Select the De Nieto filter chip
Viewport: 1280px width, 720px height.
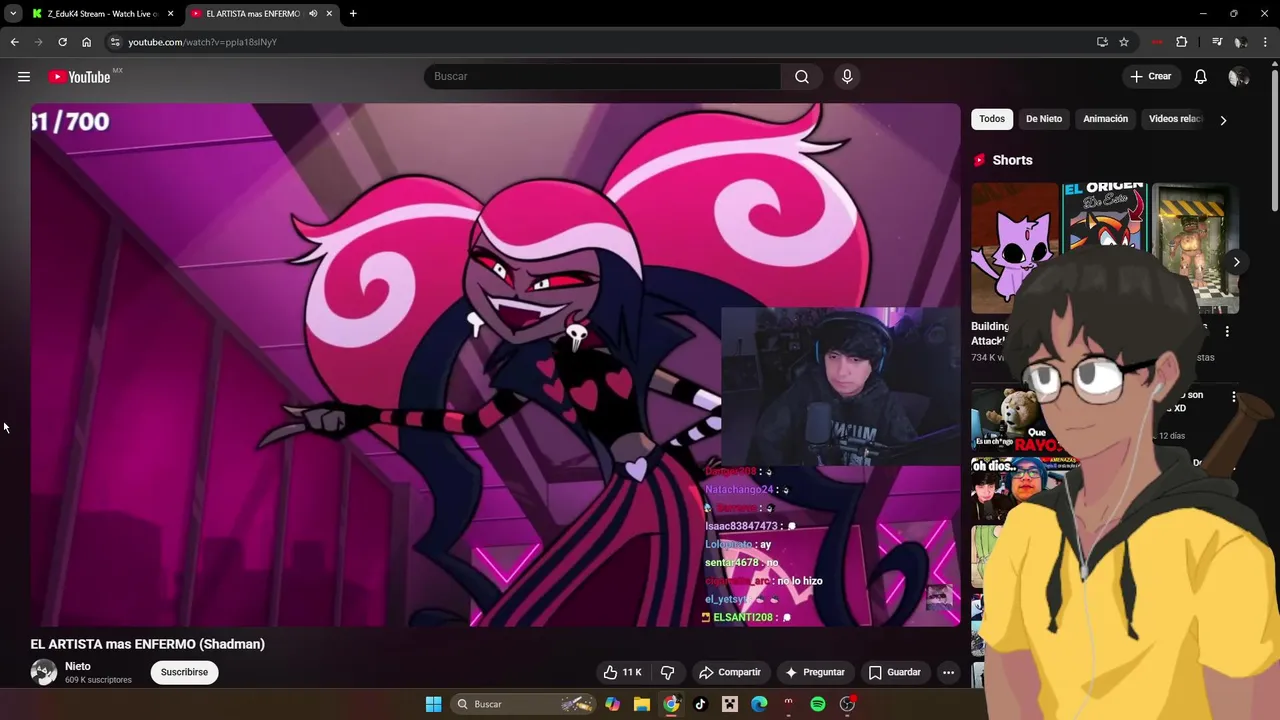[1044, 119]
